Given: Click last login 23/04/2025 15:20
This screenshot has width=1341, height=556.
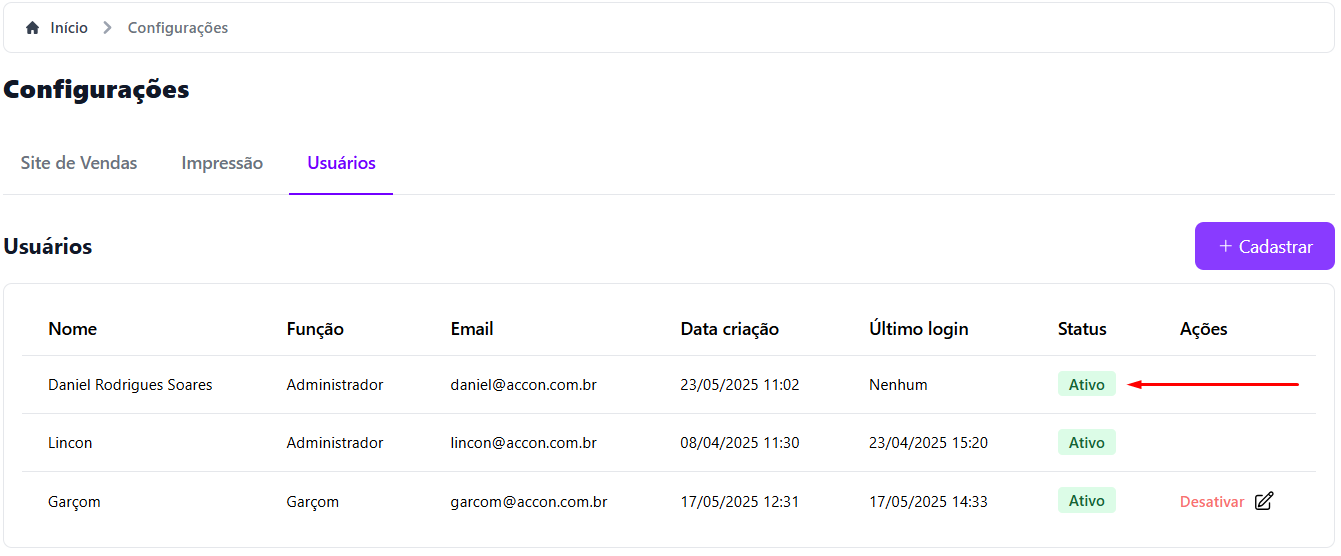Looking at the screenshot, I should pyautogui.click(x=929, y=443).
